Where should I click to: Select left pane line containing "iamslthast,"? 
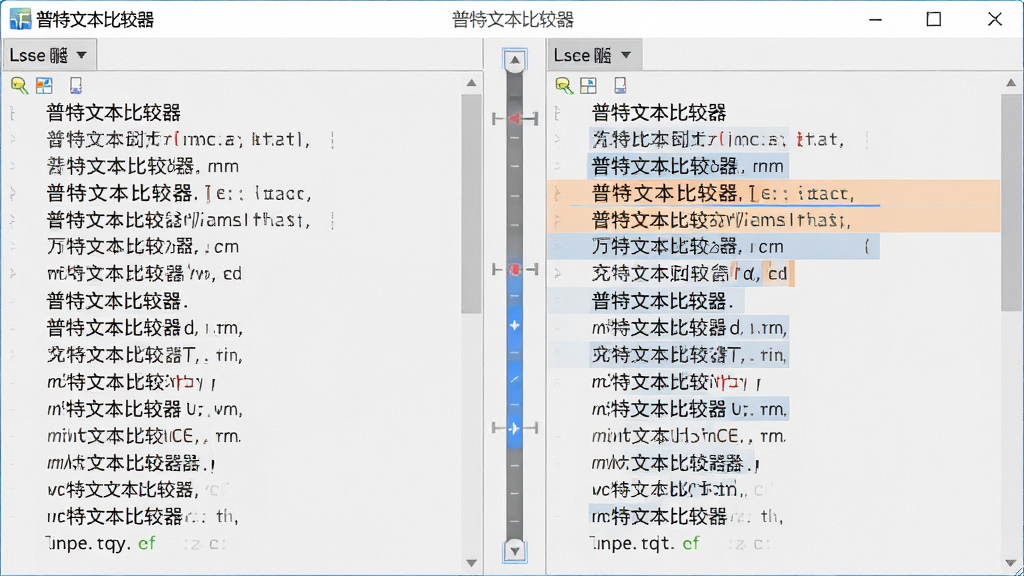178,220
